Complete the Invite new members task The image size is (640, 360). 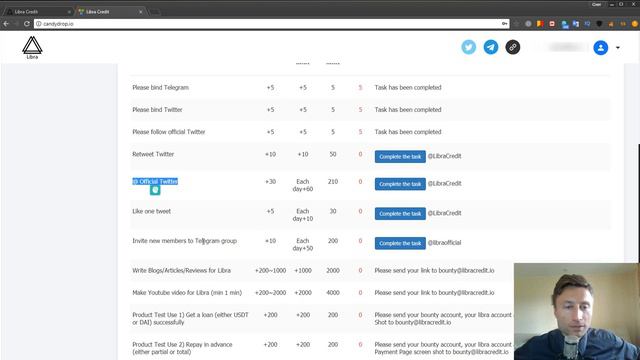click(x=400, y=243)
